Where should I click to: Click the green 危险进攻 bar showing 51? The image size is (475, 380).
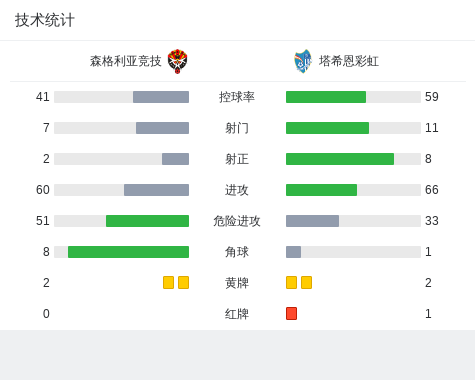click(x=147, y=221)
